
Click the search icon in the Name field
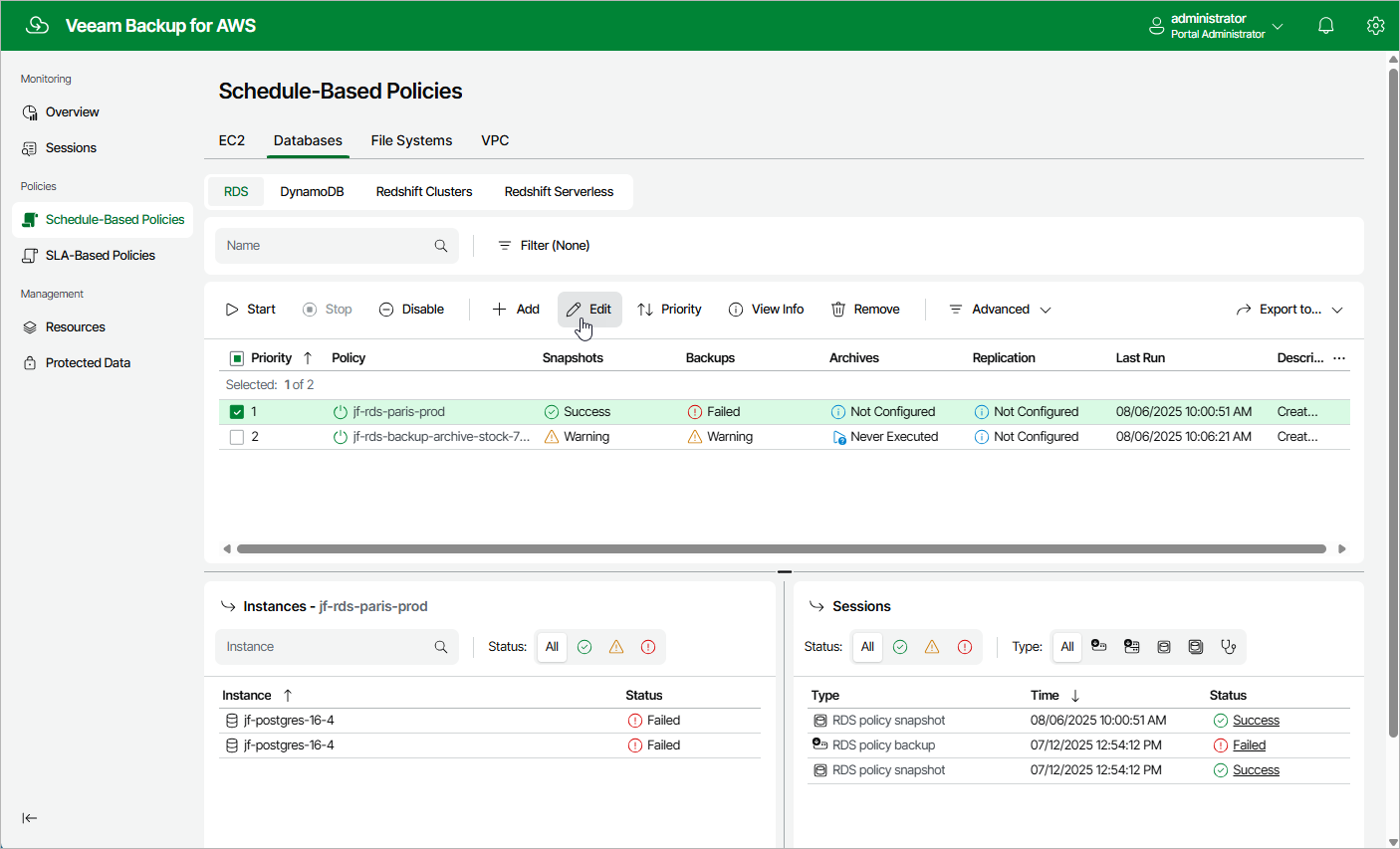(441, 246)
